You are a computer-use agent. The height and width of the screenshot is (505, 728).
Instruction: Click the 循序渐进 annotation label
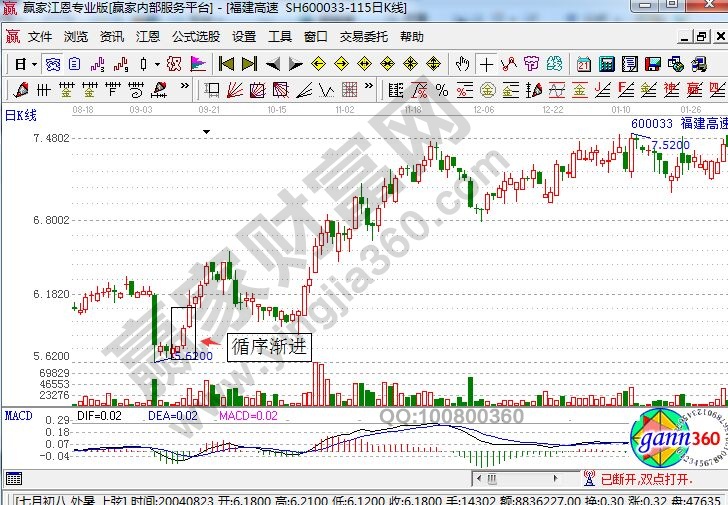(x=269, y=347)
